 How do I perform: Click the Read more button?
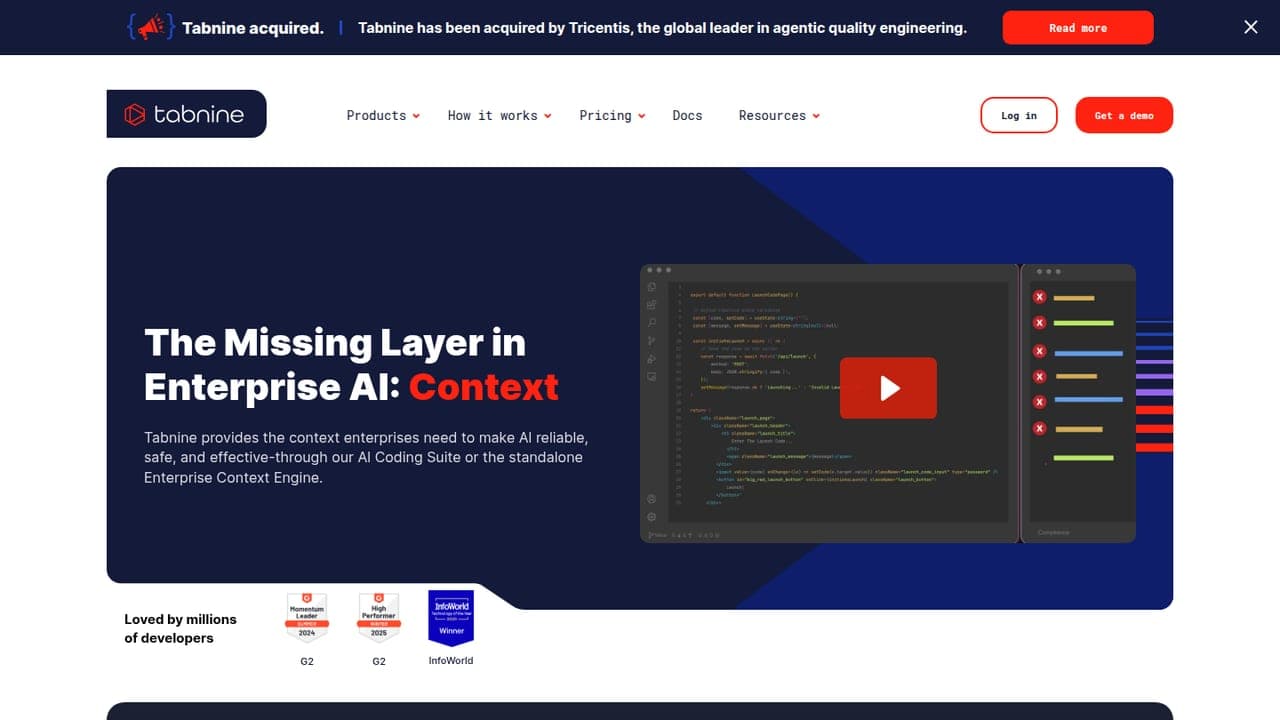pos(1078,28)
